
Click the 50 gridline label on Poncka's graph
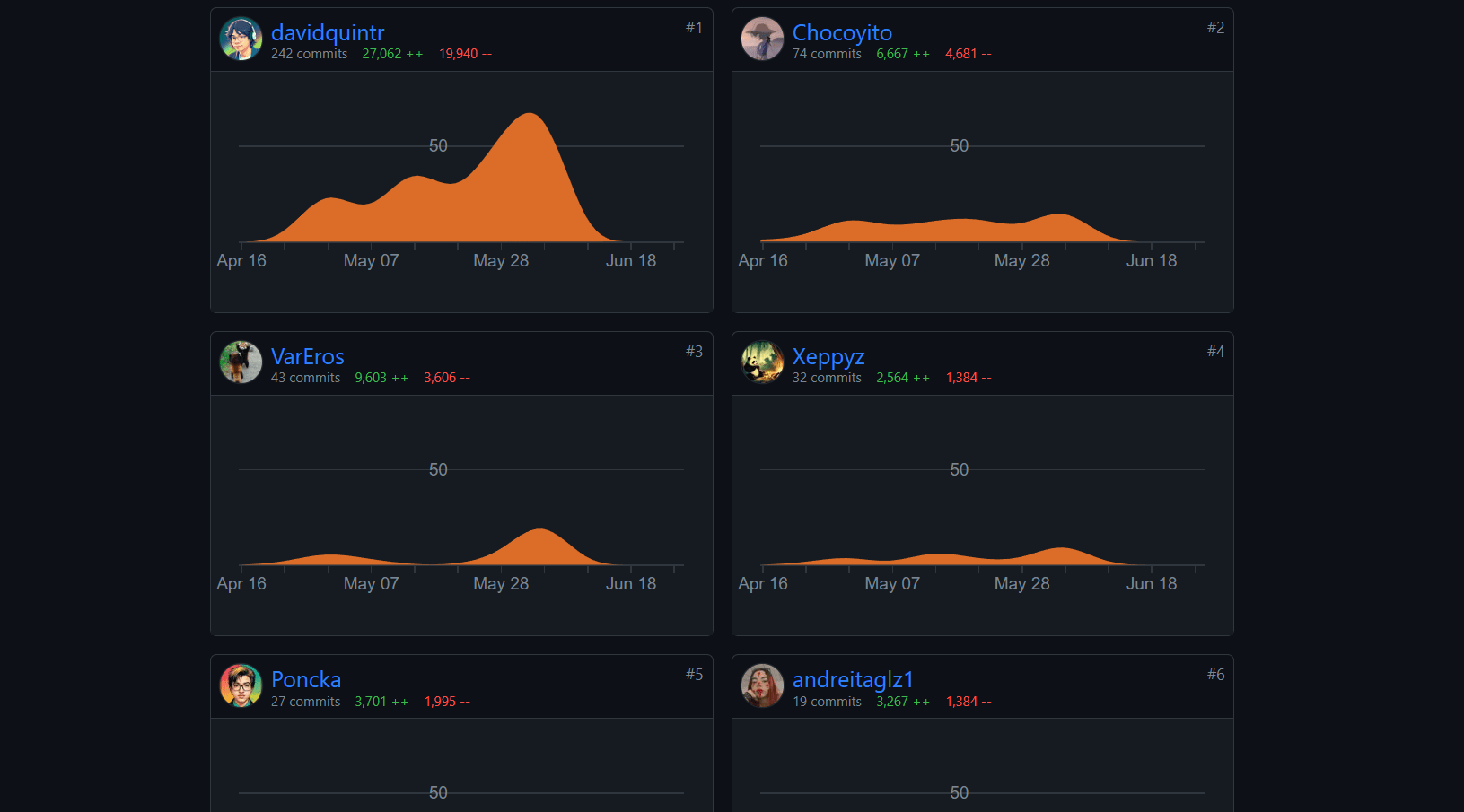(438, 793)
